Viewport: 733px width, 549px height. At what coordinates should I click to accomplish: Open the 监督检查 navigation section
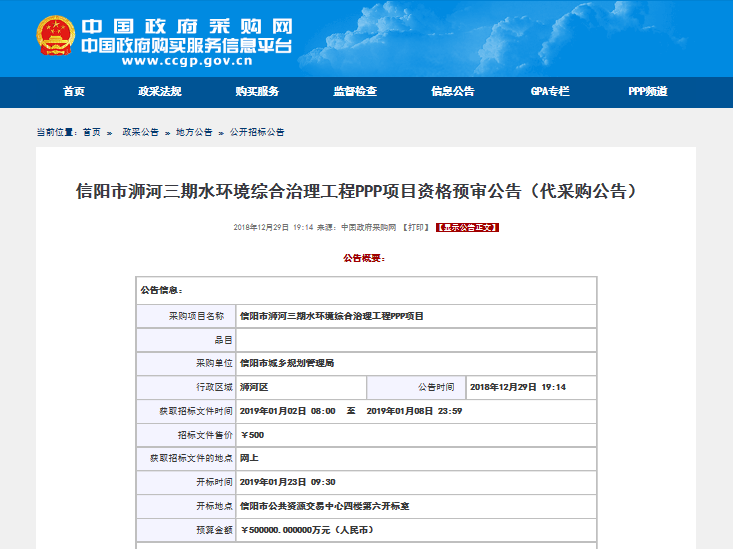pyautogui.click(x=355, y=92)
